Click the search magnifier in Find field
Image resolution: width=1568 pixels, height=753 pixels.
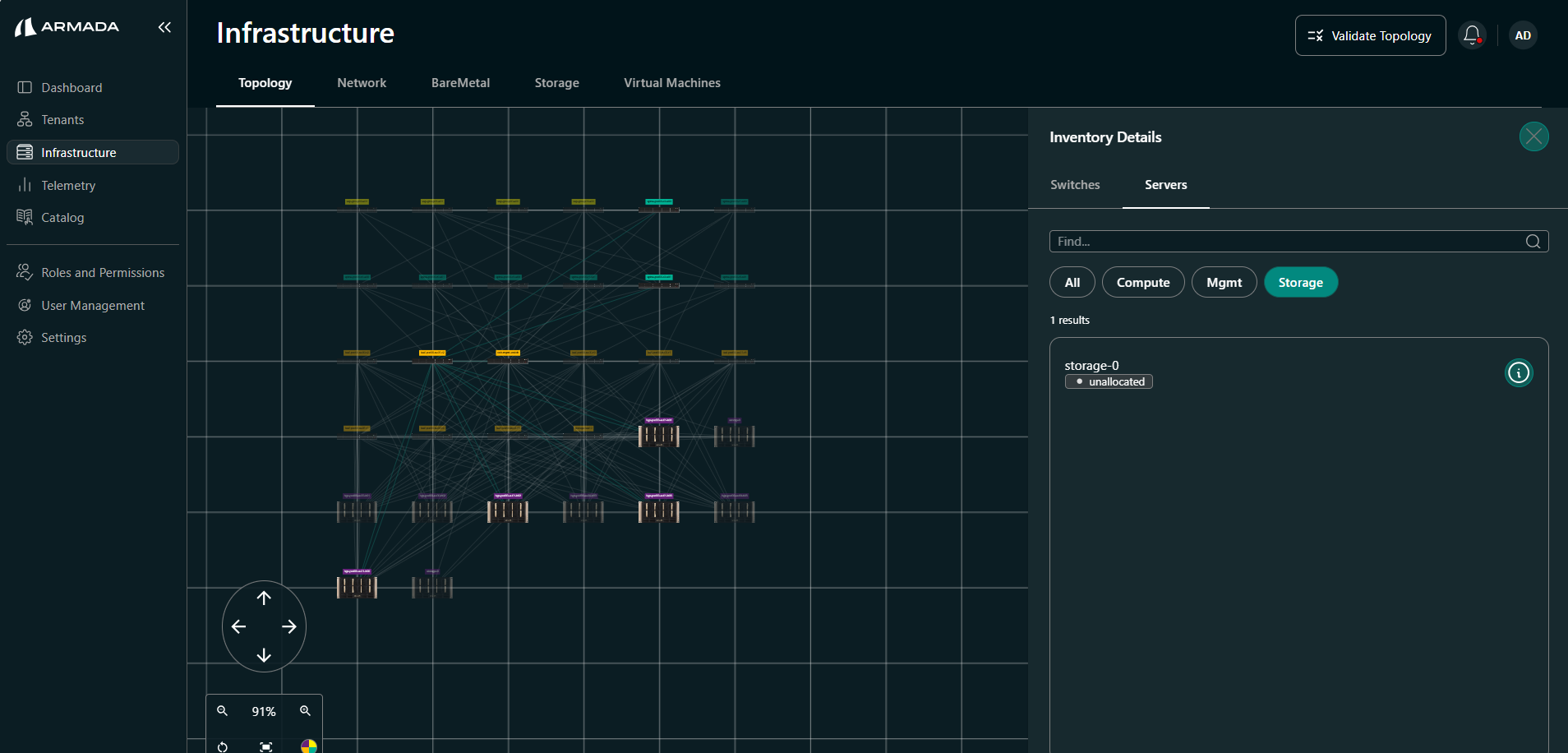(1533, 242)
